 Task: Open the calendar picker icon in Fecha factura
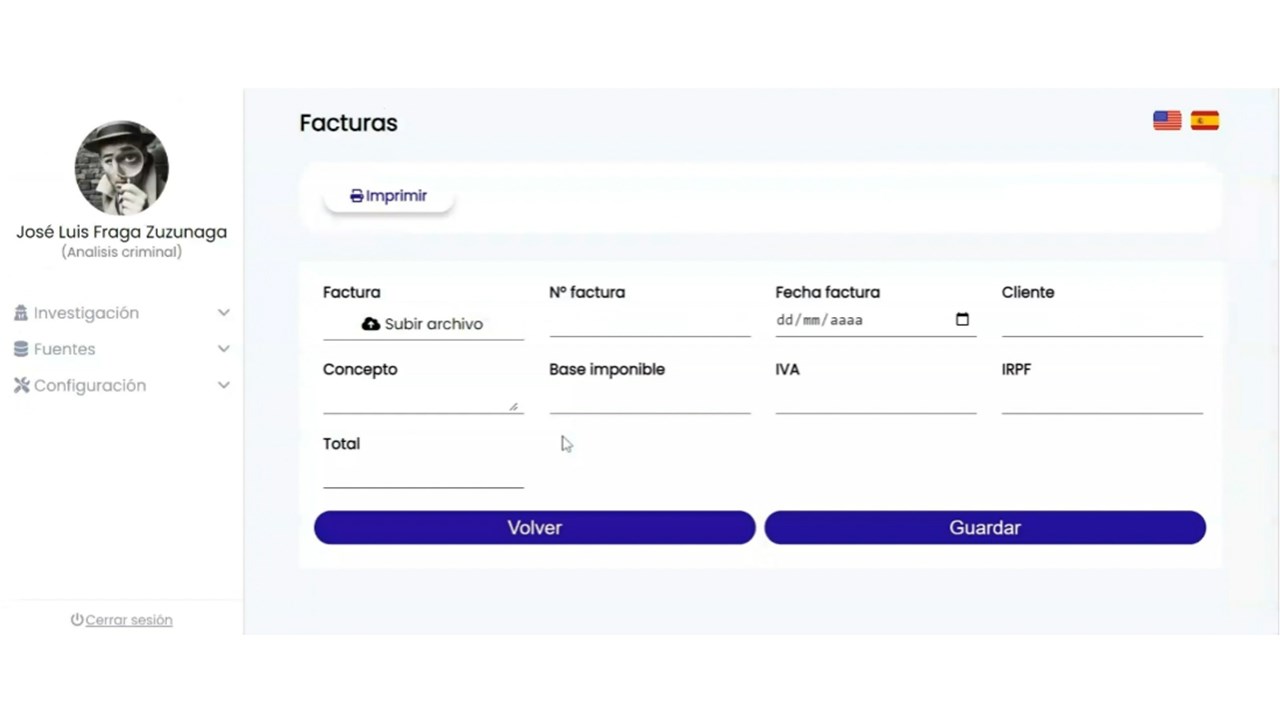point(962,320)
